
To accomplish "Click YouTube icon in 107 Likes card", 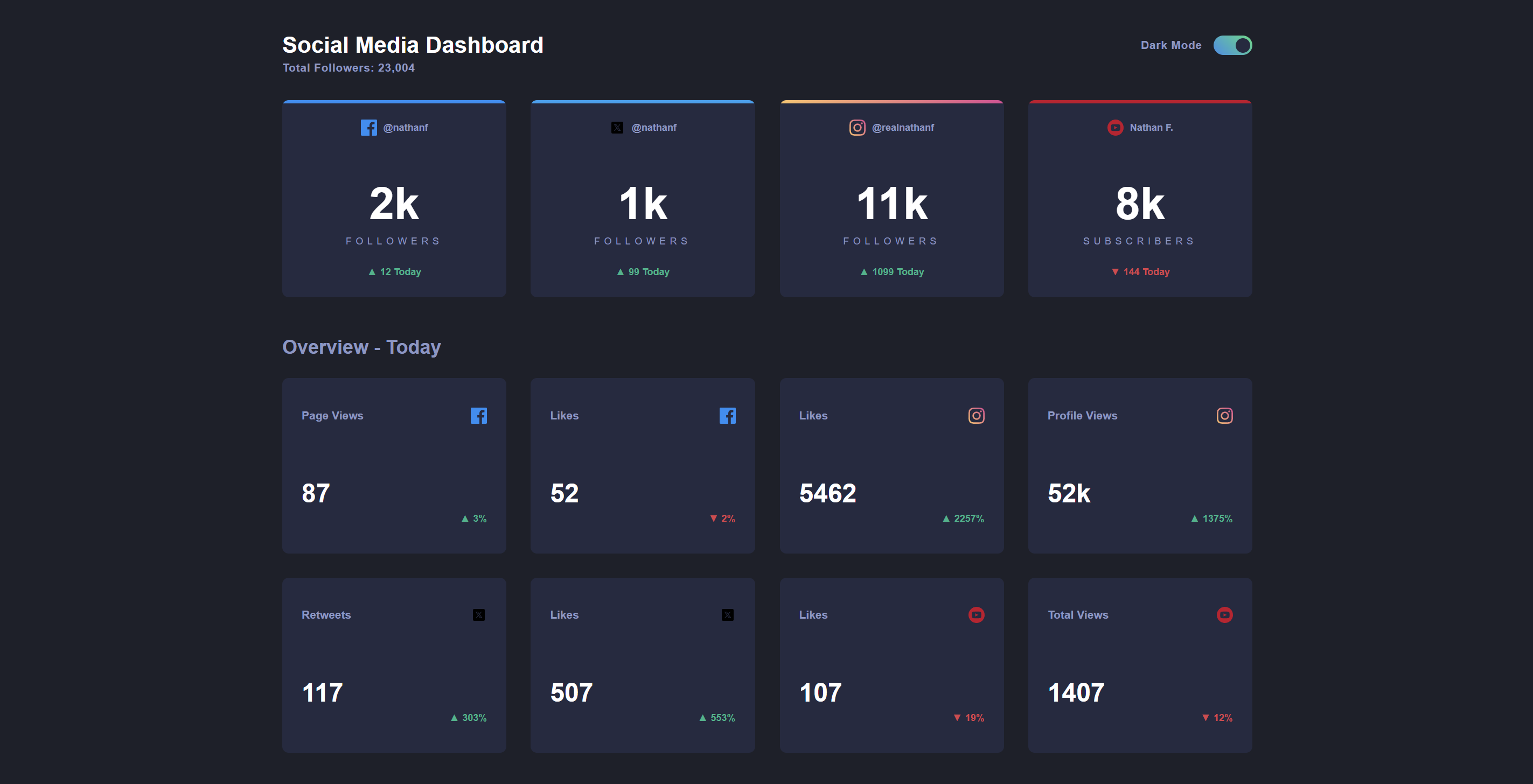I will [x=976, y=614].
